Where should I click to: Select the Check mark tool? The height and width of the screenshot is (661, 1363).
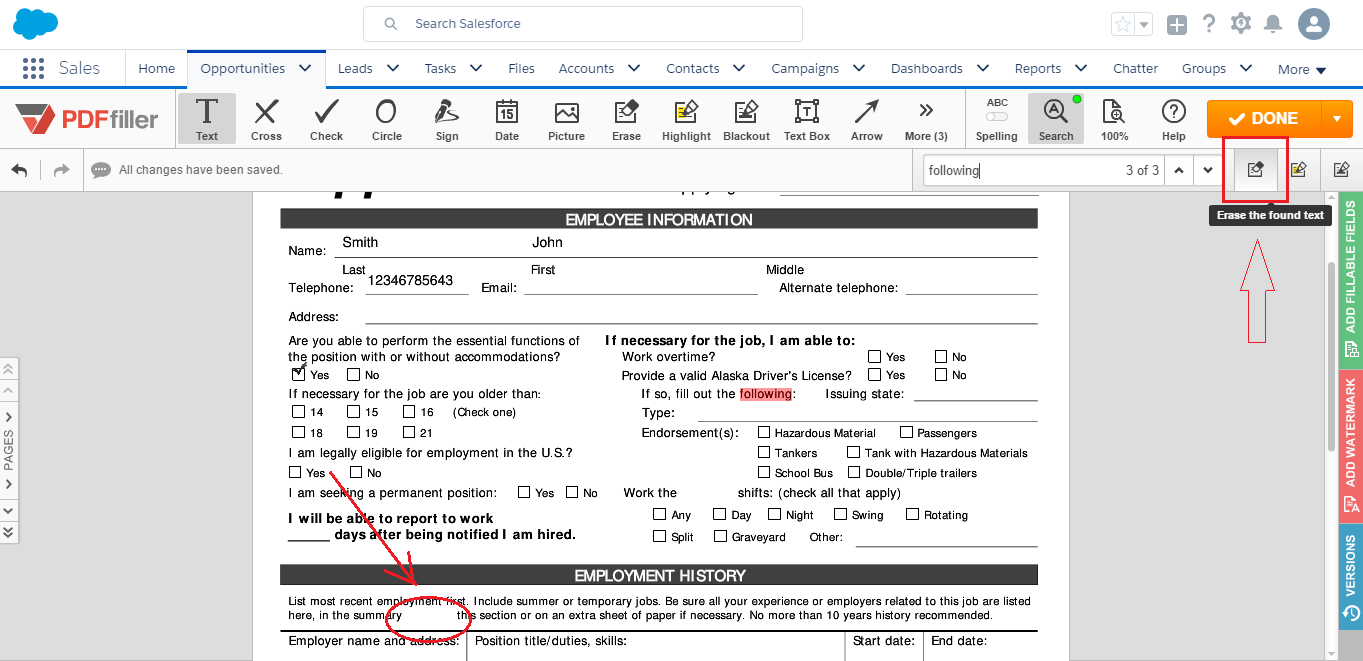(x=326, y=118)
